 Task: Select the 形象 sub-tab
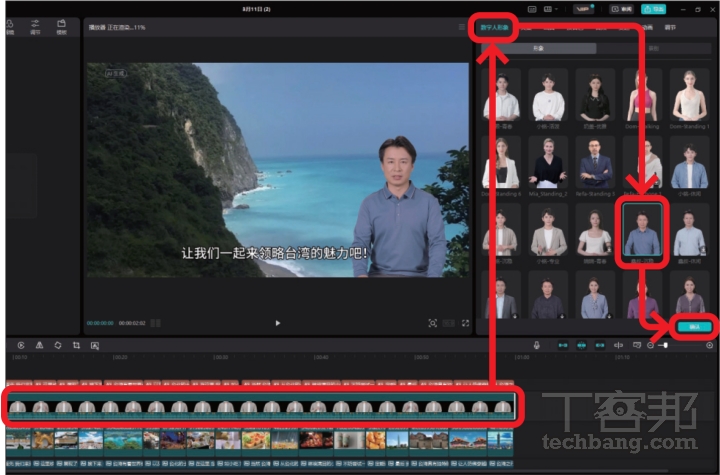[539, 48]
